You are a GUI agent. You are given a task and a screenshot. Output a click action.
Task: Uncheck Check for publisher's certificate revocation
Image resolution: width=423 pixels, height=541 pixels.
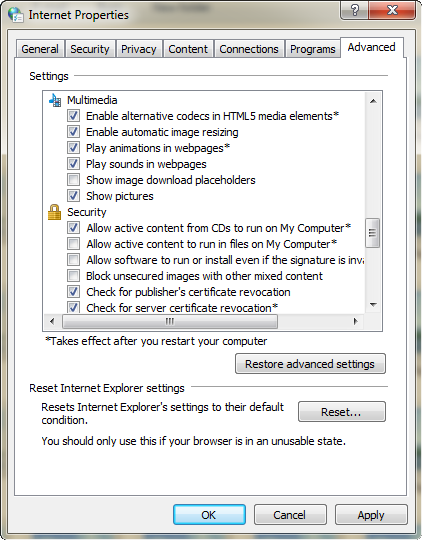click(73, 292)
